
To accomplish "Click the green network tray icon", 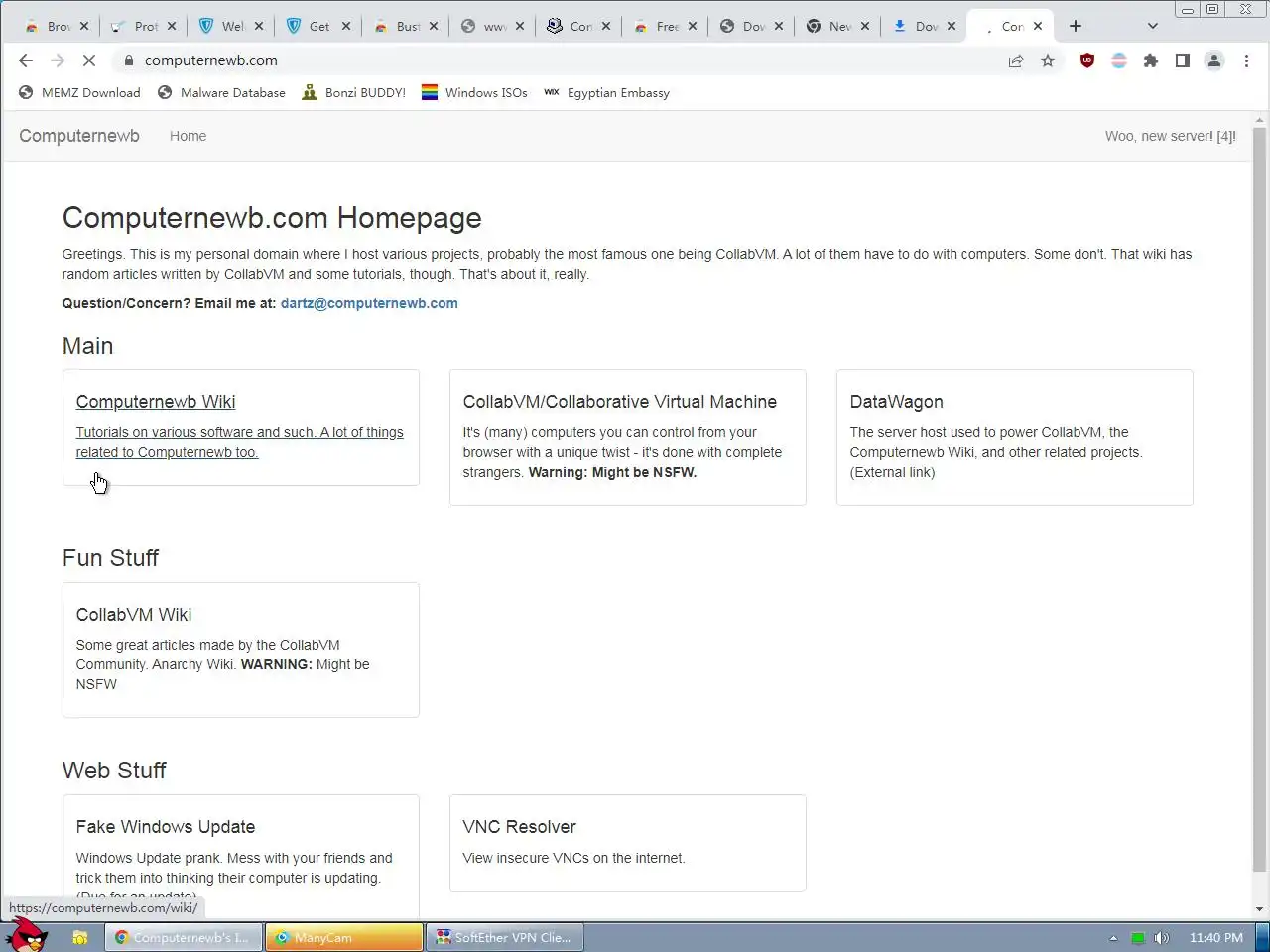I will click(1138, 937).
